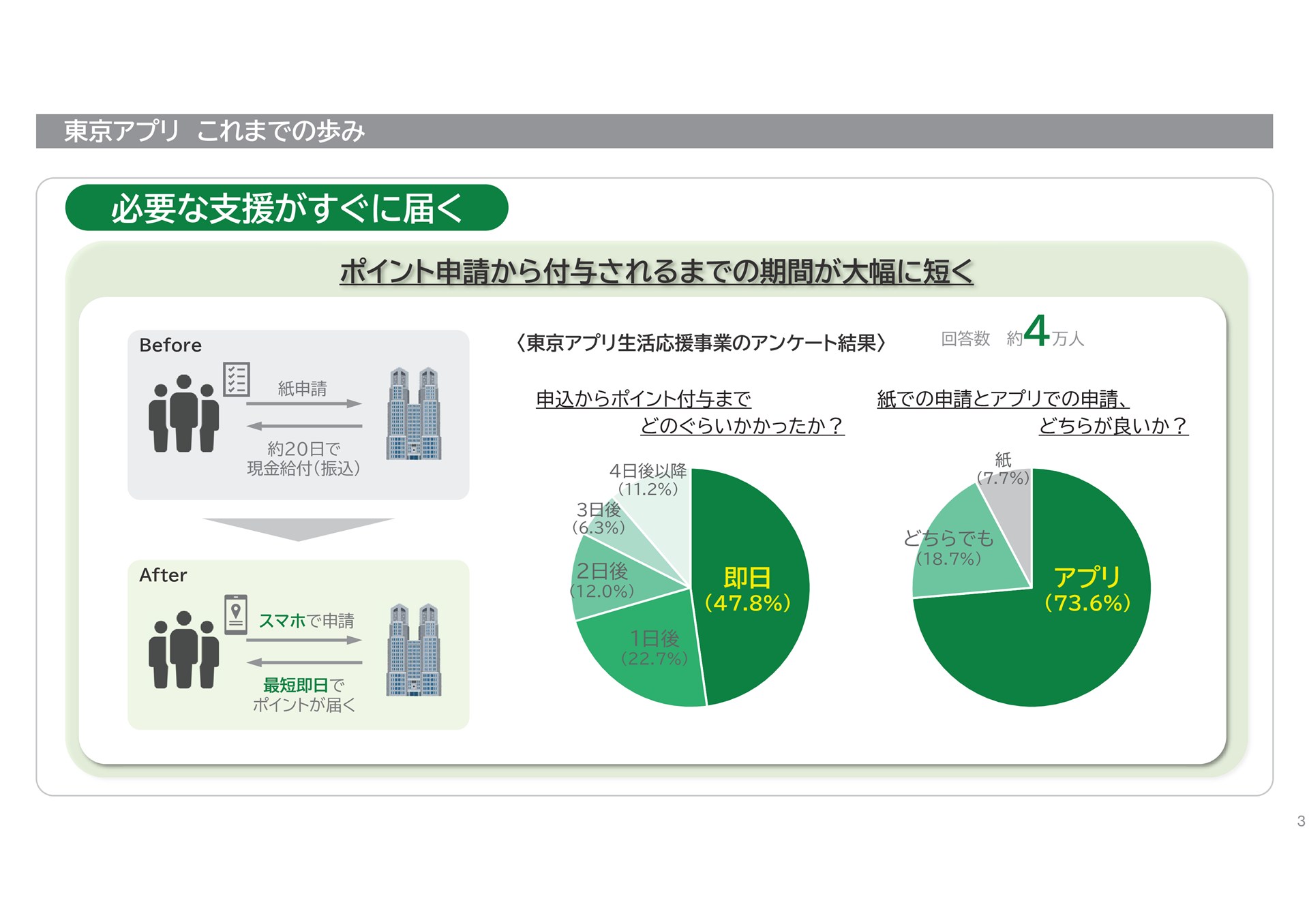Image resolution: width=1309 pixels, height=924 pixels.
Task: Click the paper checklist icon in Before box
Action: pos(237,379)
